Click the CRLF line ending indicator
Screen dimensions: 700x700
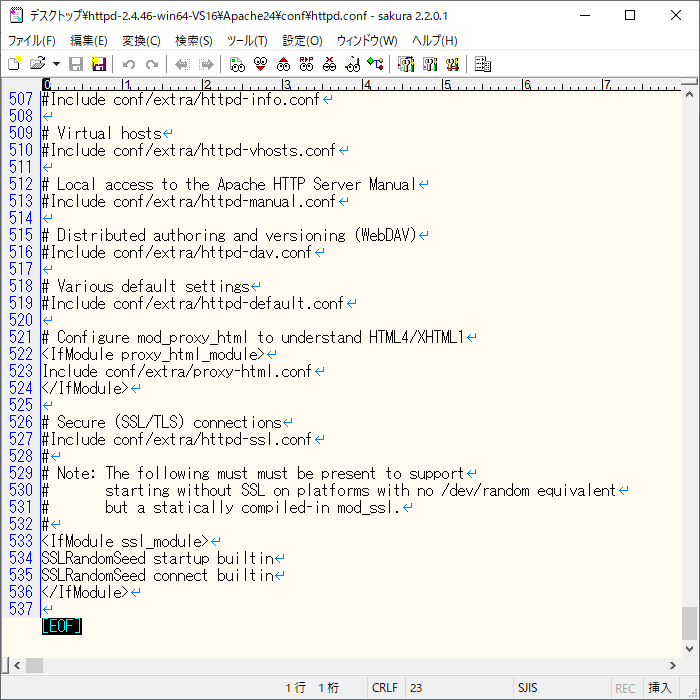point(384,688)
